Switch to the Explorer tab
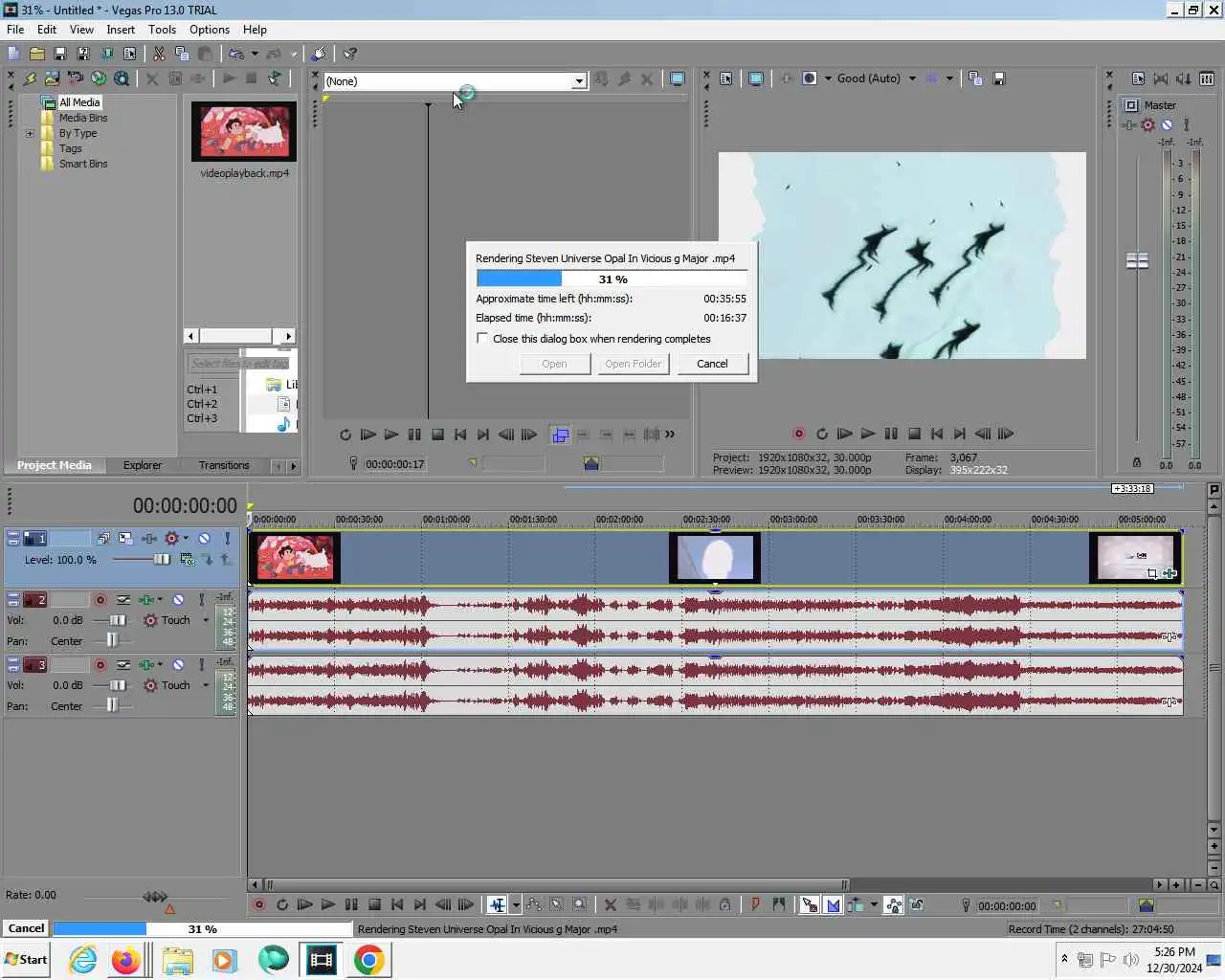Viewport: 1225px width, 980px height. [142, 465]
